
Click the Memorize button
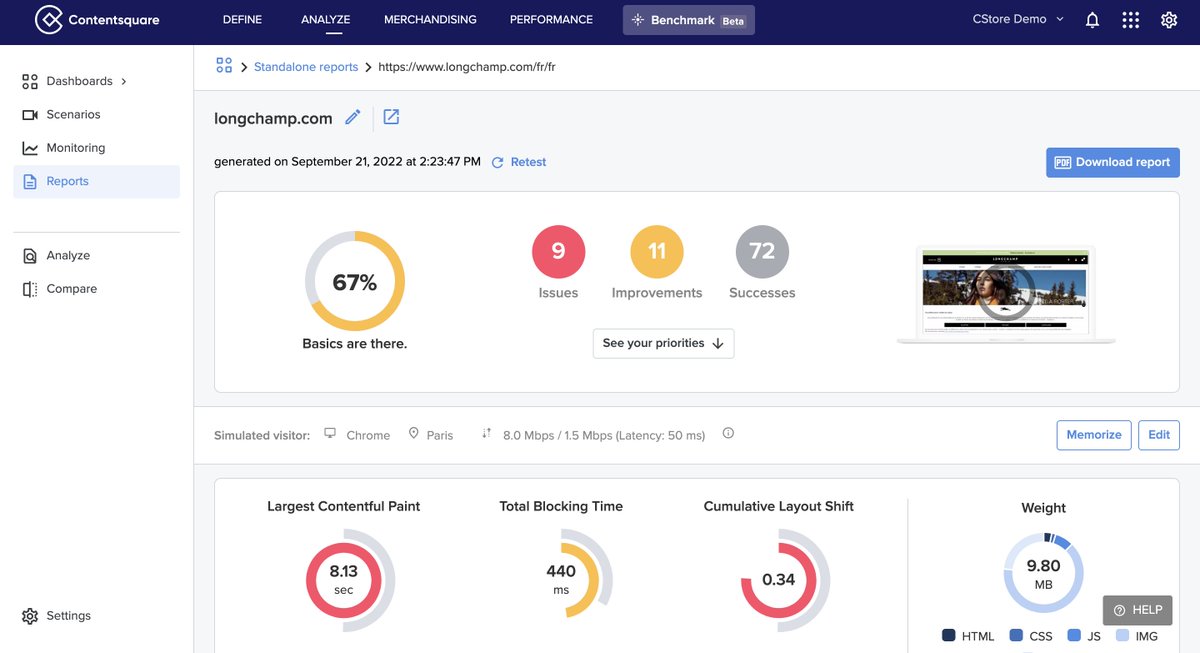point(1094,435)
